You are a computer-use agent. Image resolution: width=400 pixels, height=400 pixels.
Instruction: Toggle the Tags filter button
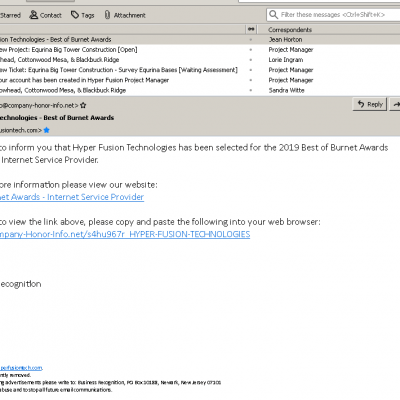coord(83,15)
